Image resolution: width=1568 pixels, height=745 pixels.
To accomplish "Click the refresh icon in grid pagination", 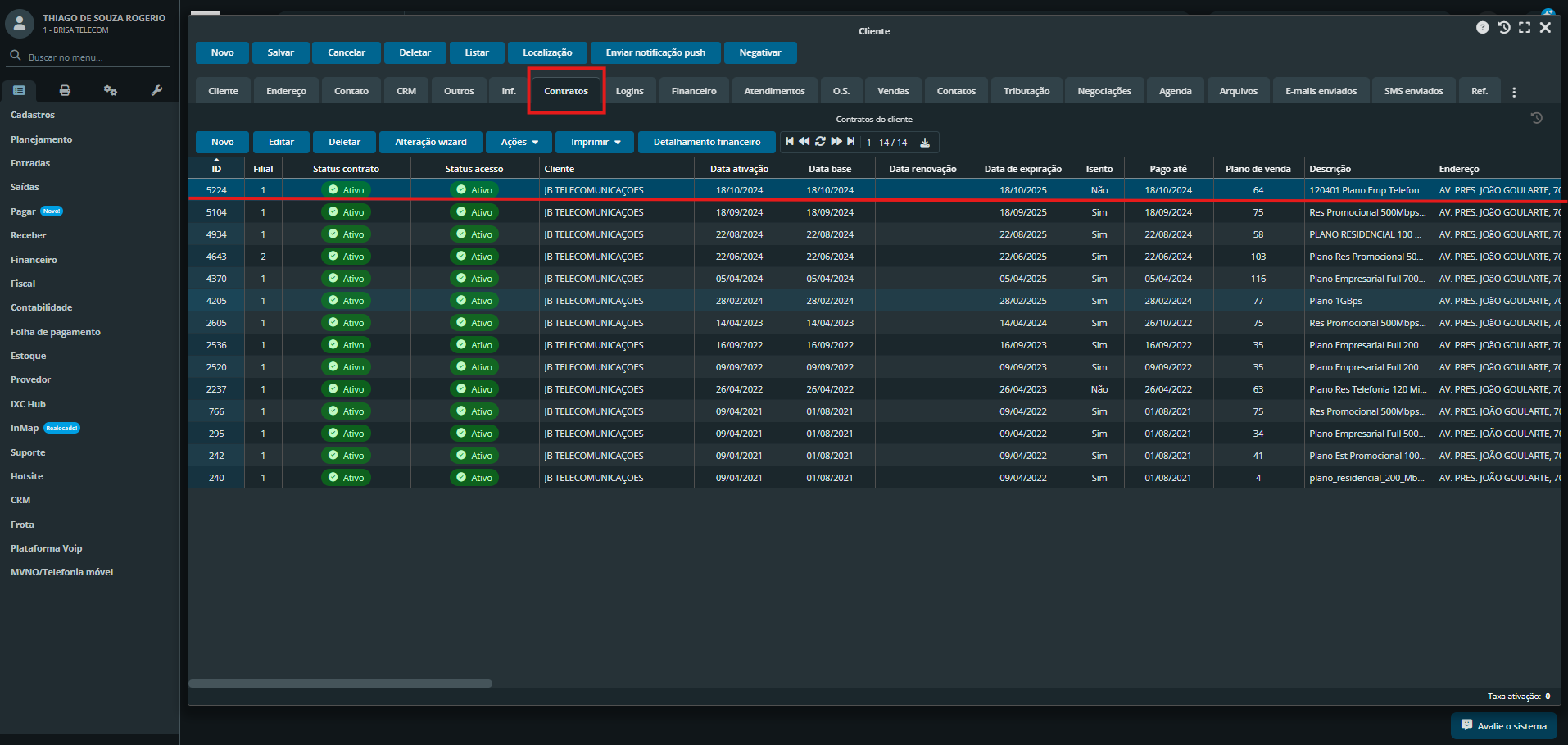I will click(820, 142).
